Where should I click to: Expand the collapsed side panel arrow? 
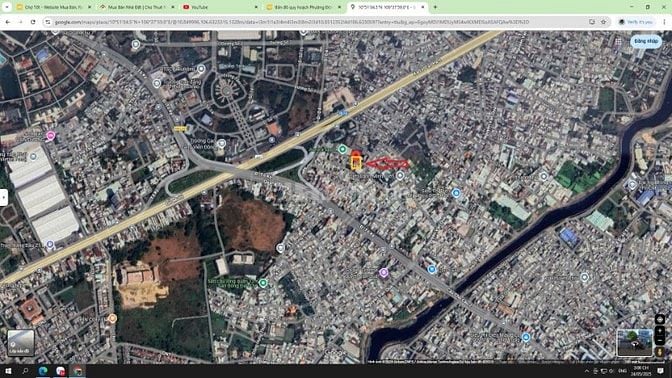[3, 198]
